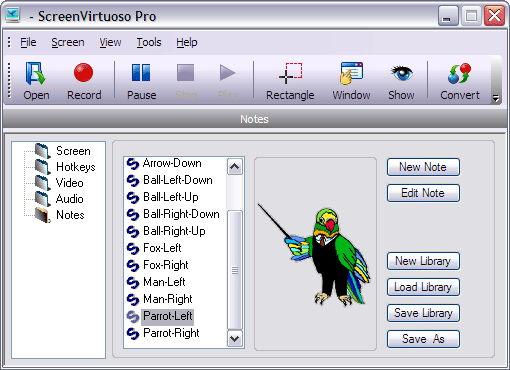Click the New Library button
Screen dimensions: 510x370
click(x=423, y=261)
